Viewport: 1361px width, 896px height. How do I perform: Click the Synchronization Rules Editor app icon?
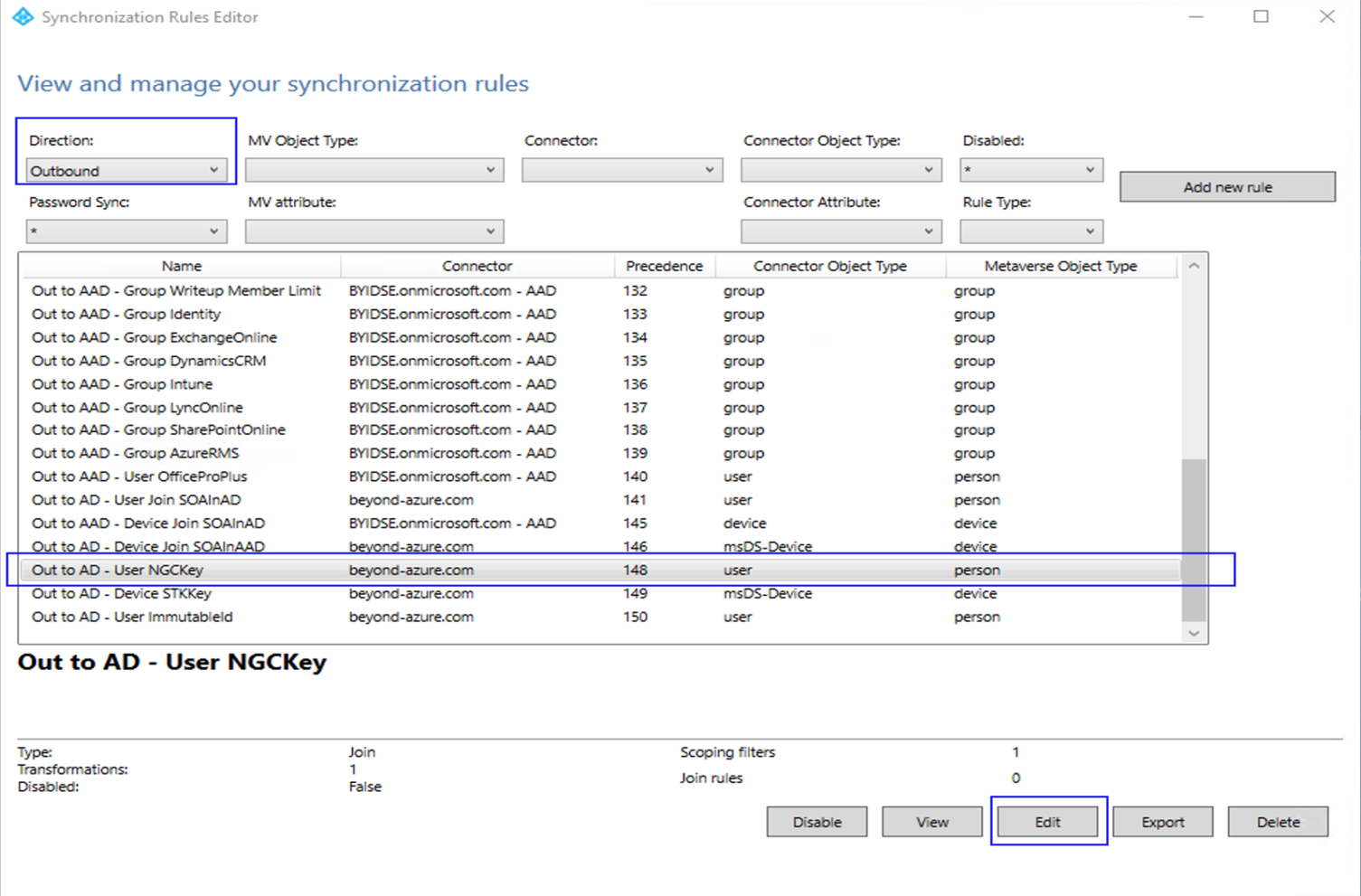point(22,16)
